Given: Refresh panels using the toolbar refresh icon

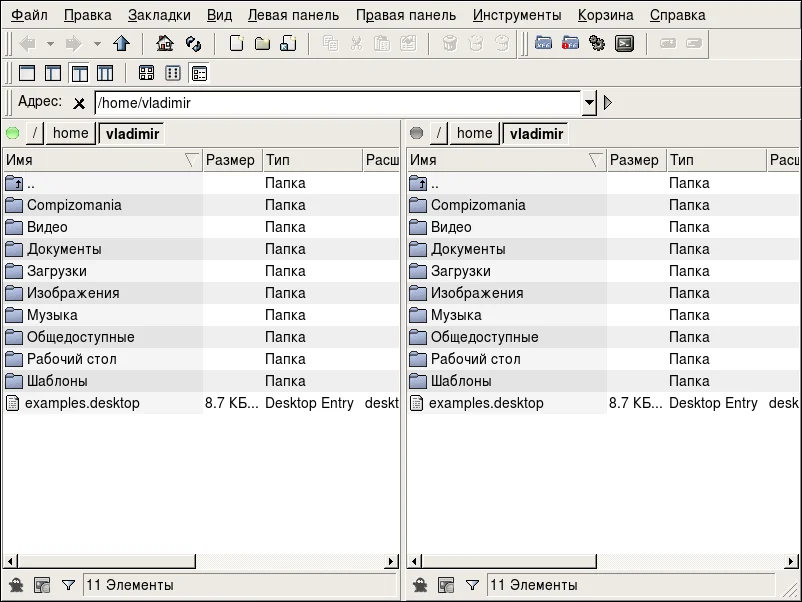Looking at the screenshot, I should (194, 44).
